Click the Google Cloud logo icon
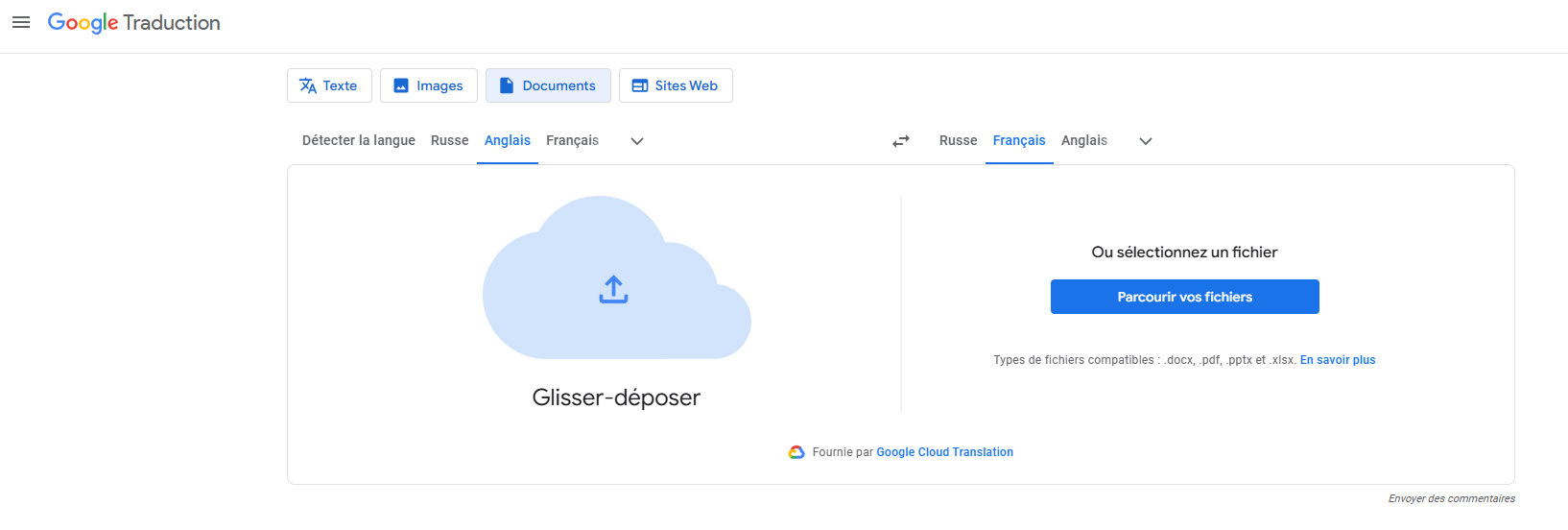The width and height of the screenshot is (1568, 530). point(796,452)
